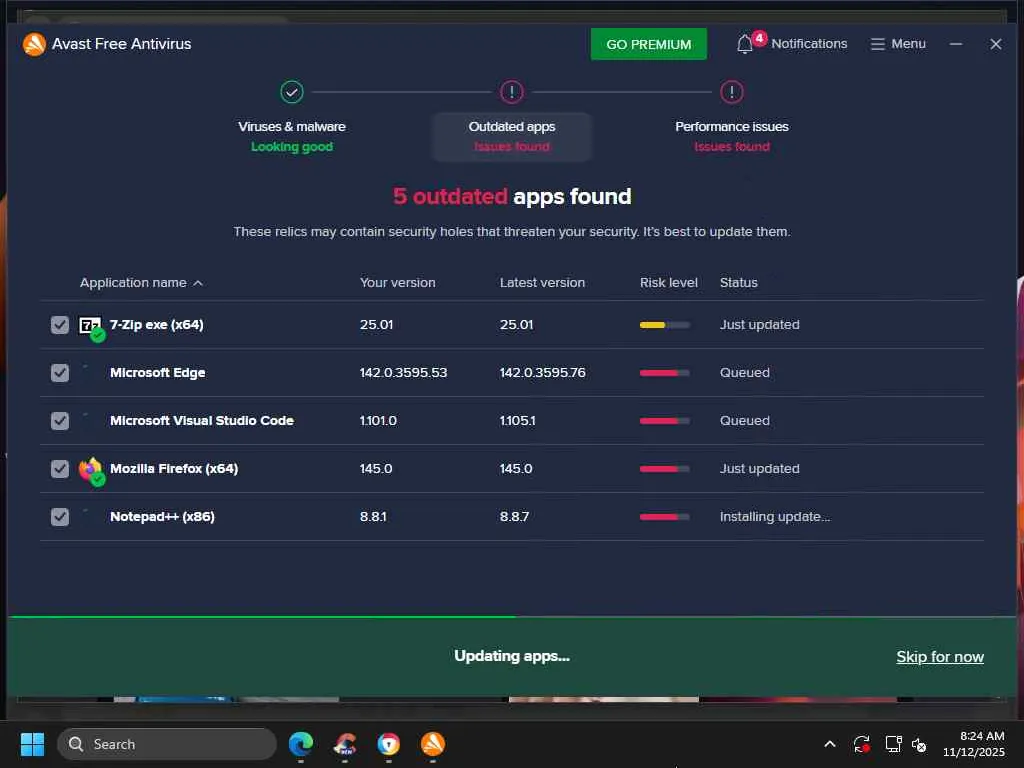Select the Outdated apps step tab
Image resolution: width=1024 pixels, height=768 pixels.
512,136
